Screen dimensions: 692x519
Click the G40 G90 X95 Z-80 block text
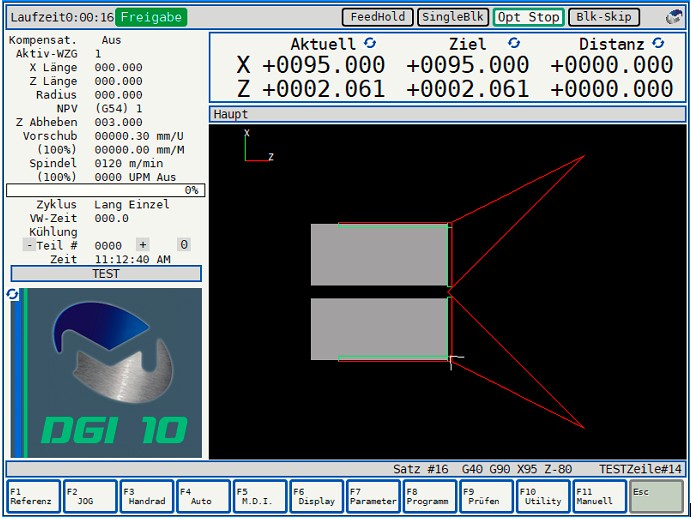tap(517, 469)
